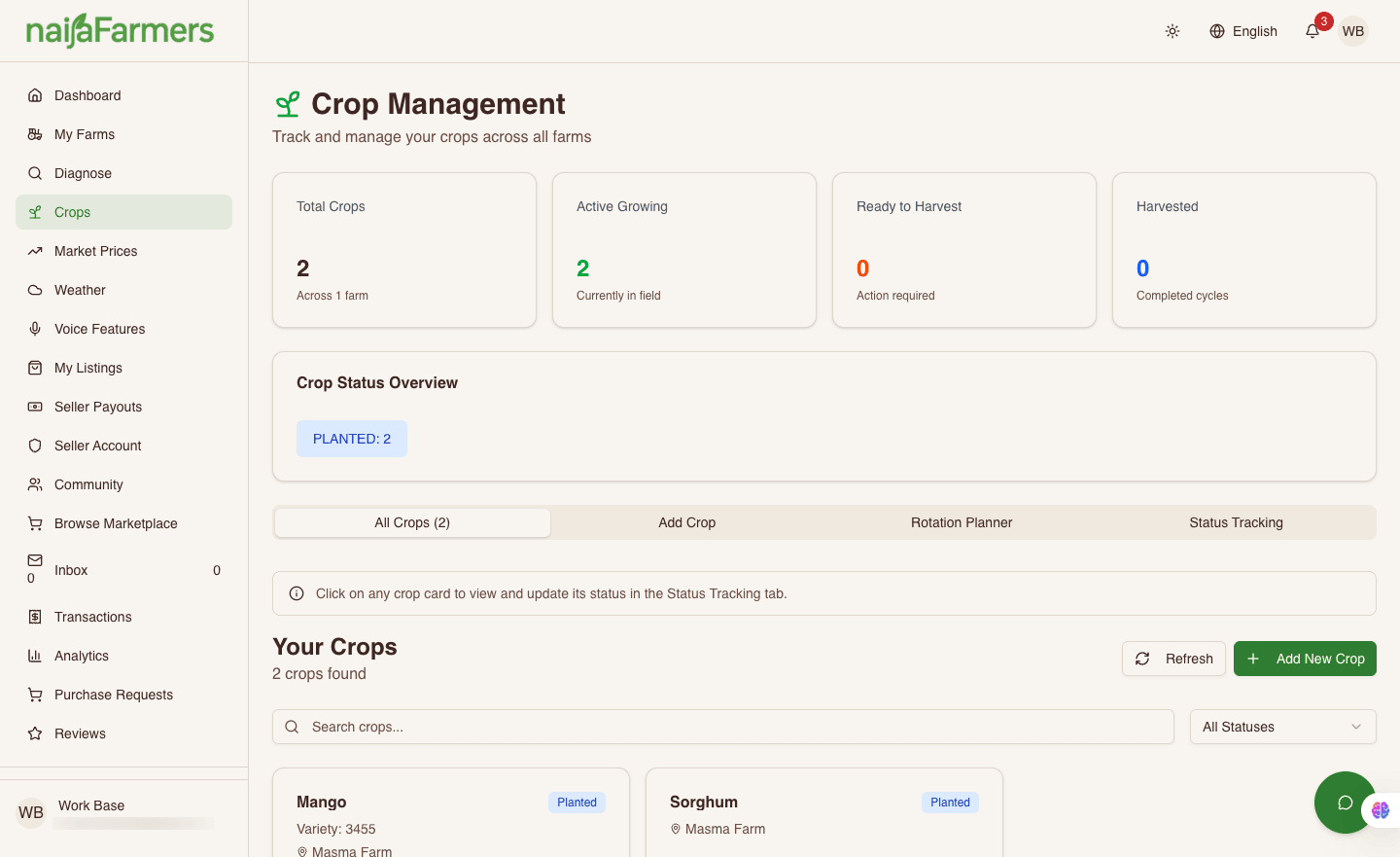Open the English language selector

(1243, 31)
